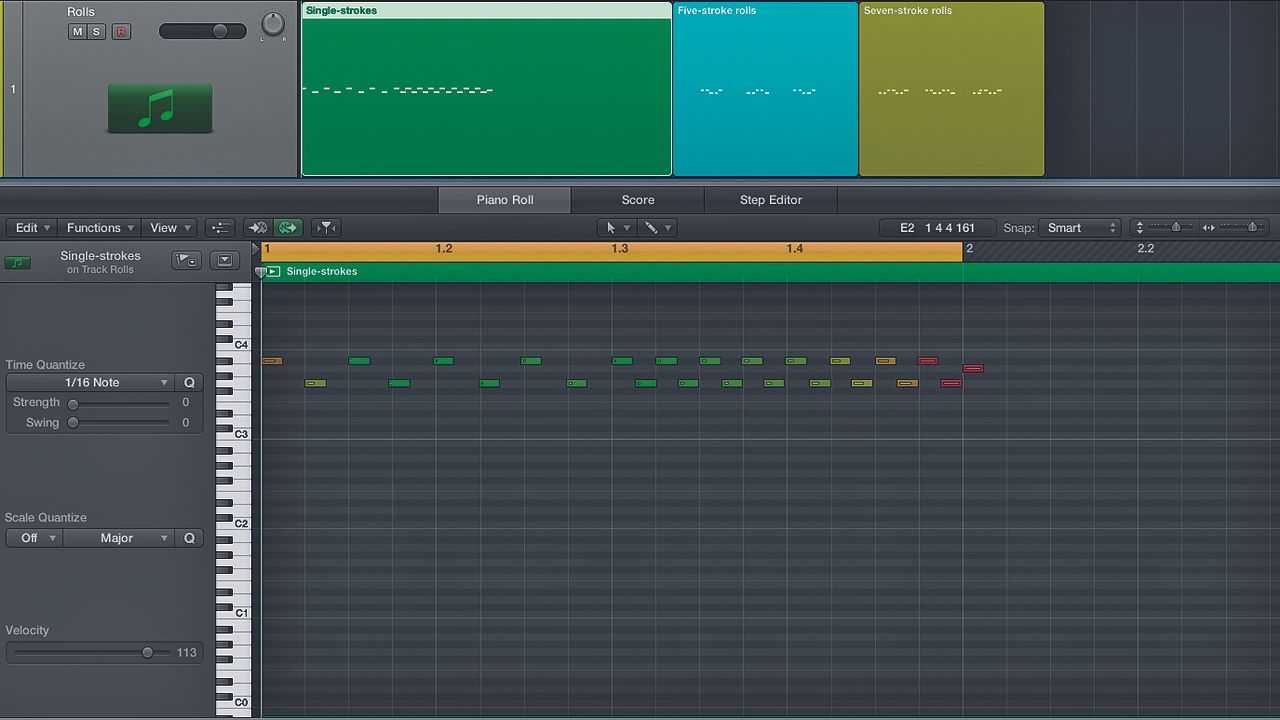Select the red note past bar 2
Screen dimensions: 1280x720
pyautogui.click(x=973, y=369)
